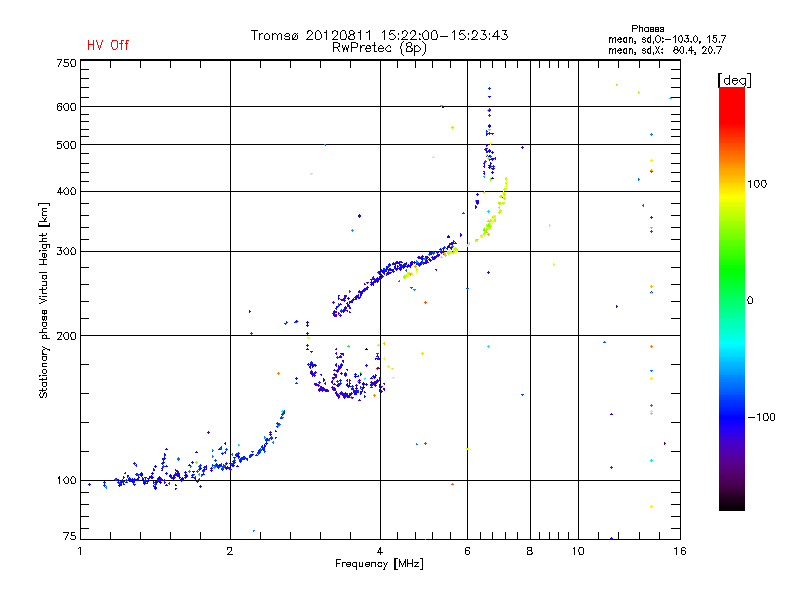Click x-axis tick label "4"

pyautogui.click(x=380, y=551)
